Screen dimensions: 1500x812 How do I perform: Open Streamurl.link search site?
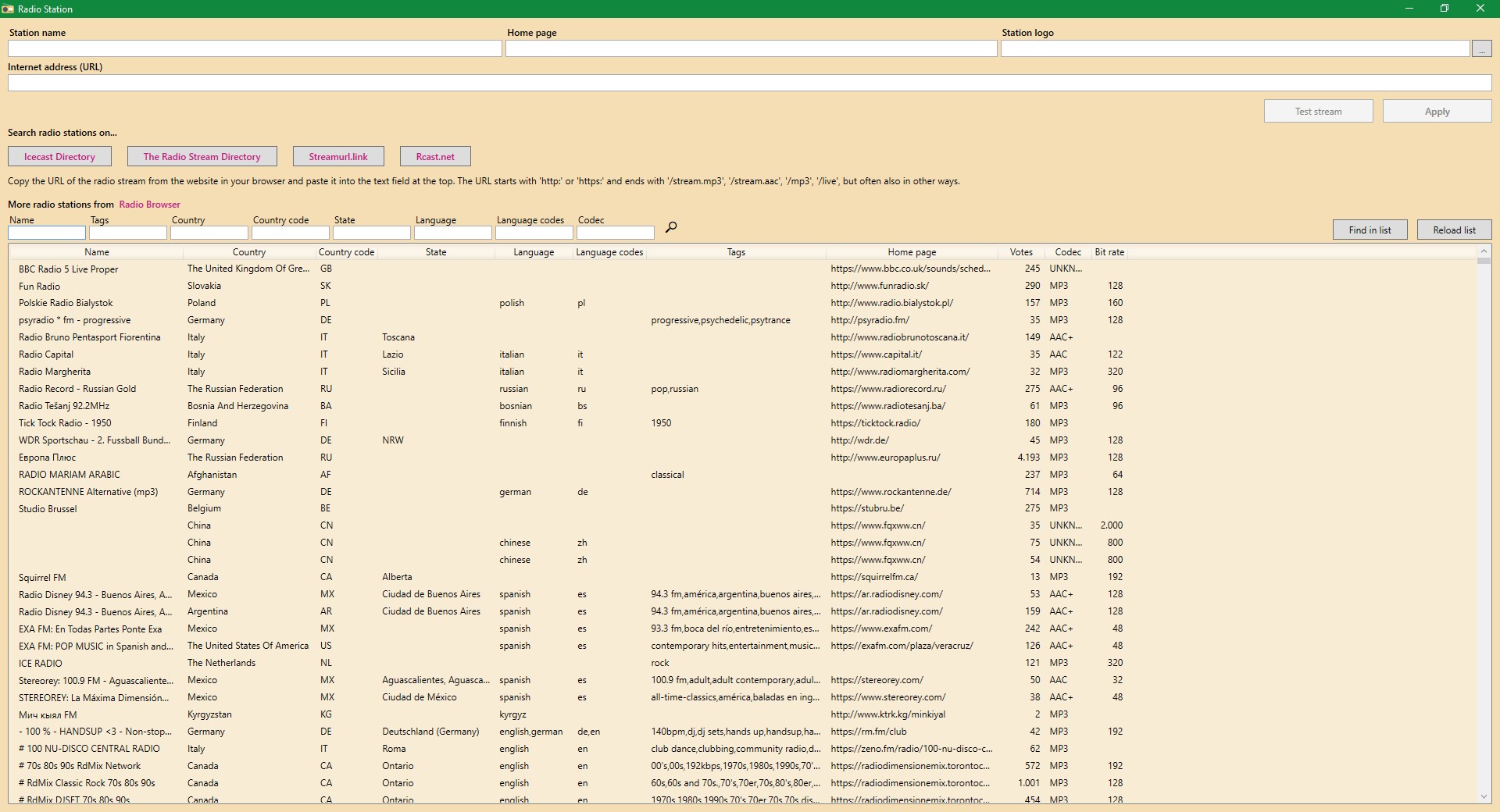338,157
